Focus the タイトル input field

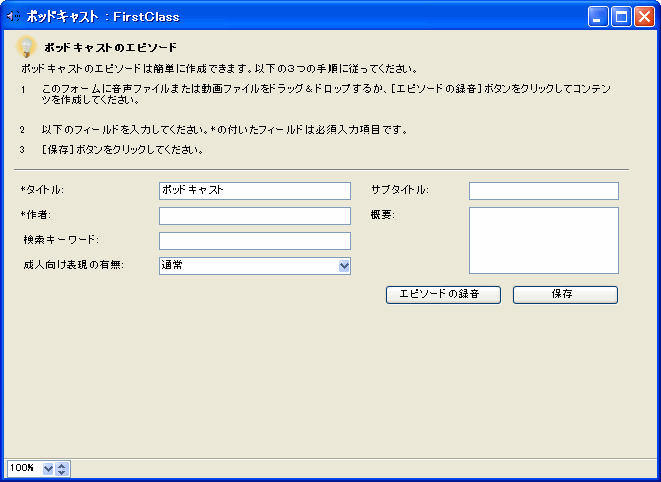pos(254,190)
